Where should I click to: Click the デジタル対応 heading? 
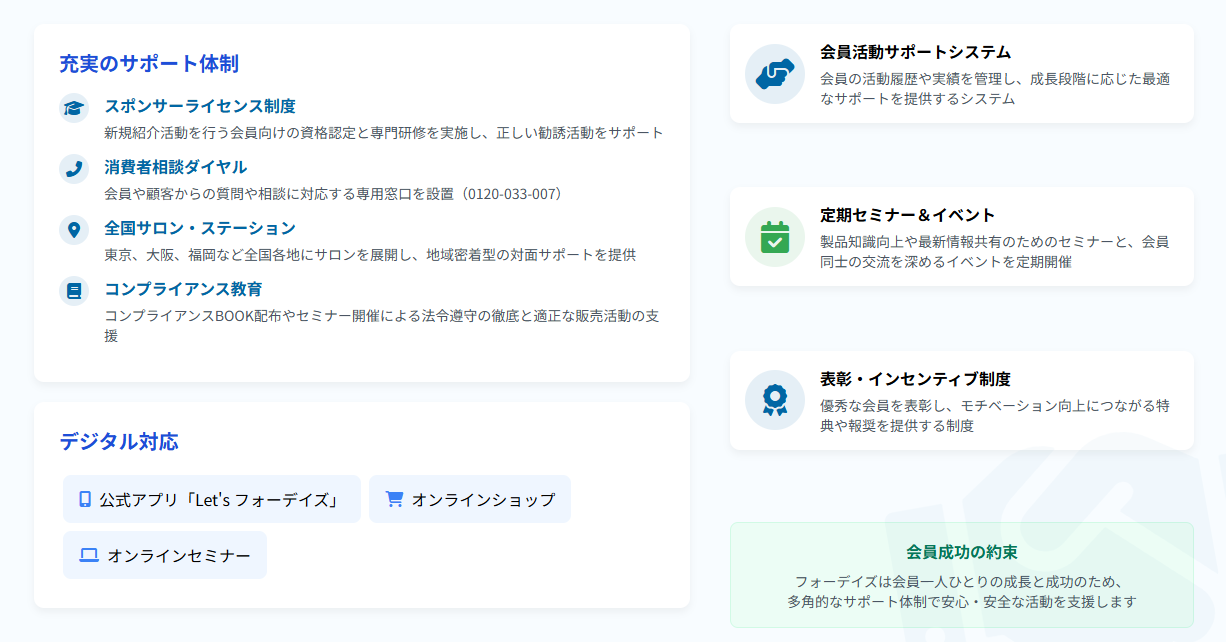119,441
